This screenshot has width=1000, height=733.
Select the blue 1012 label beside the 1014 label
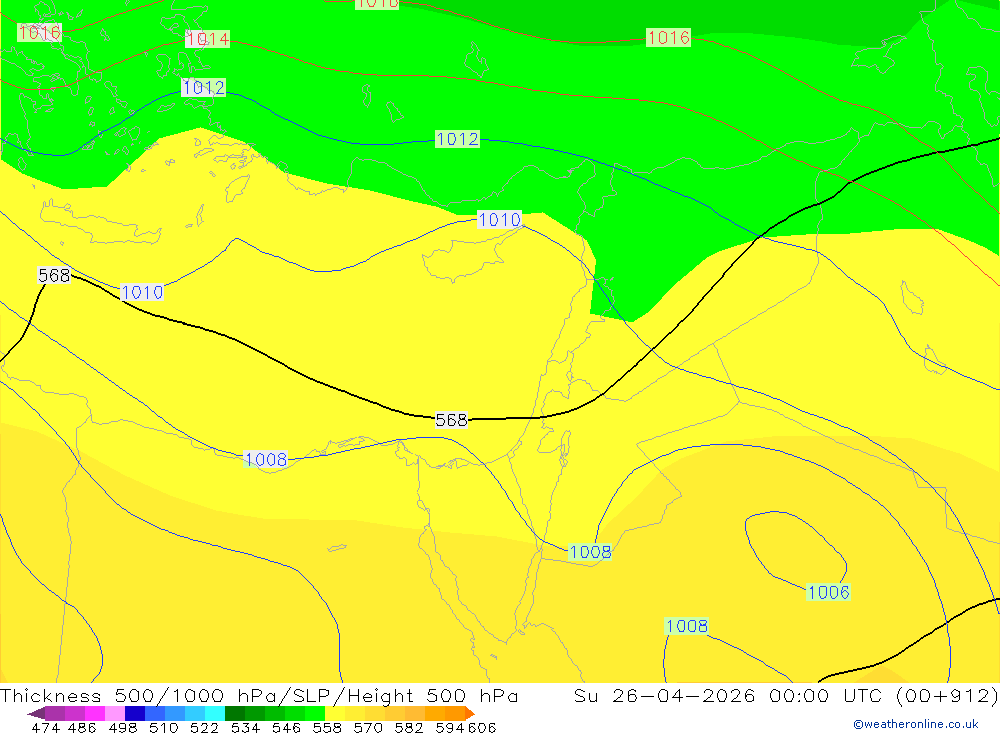pyautogui.click(x=203, y=87)
